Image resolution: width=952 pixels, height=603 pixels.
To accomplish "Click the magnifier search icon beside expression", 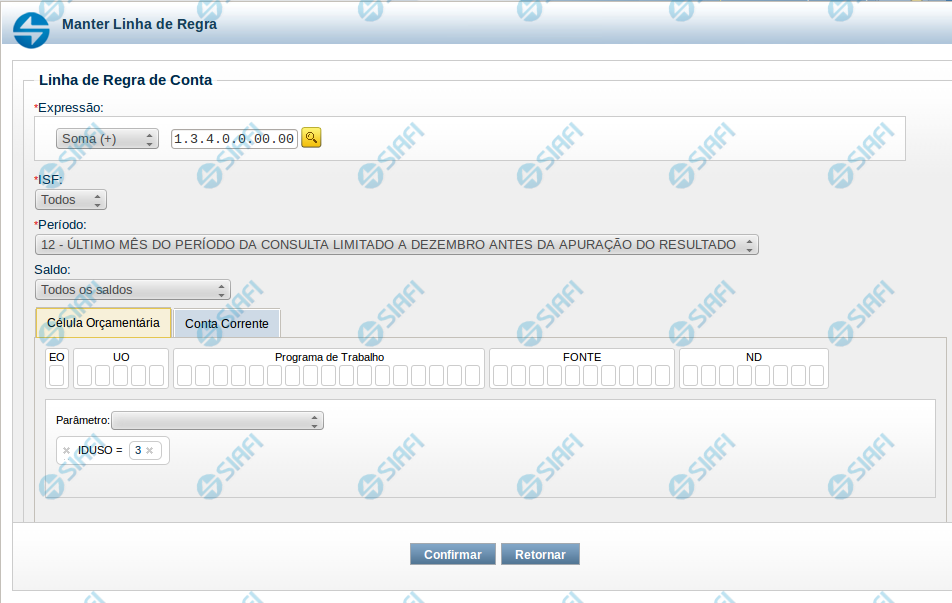I will pyautogui.click(x=311, y=138).
